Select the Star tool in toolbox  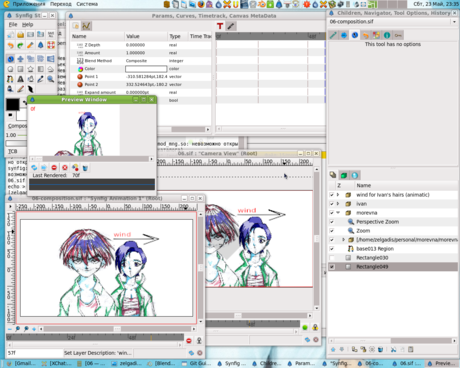(x=30, y=69)
